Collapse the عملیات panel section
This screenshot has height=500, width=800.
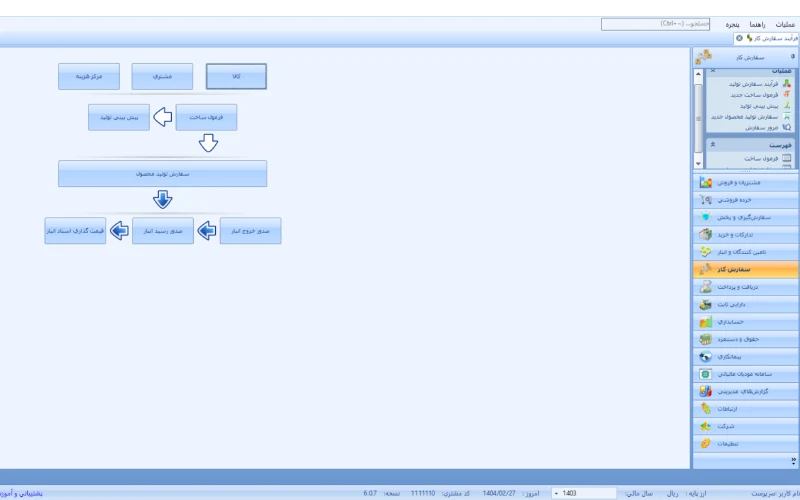713,71
